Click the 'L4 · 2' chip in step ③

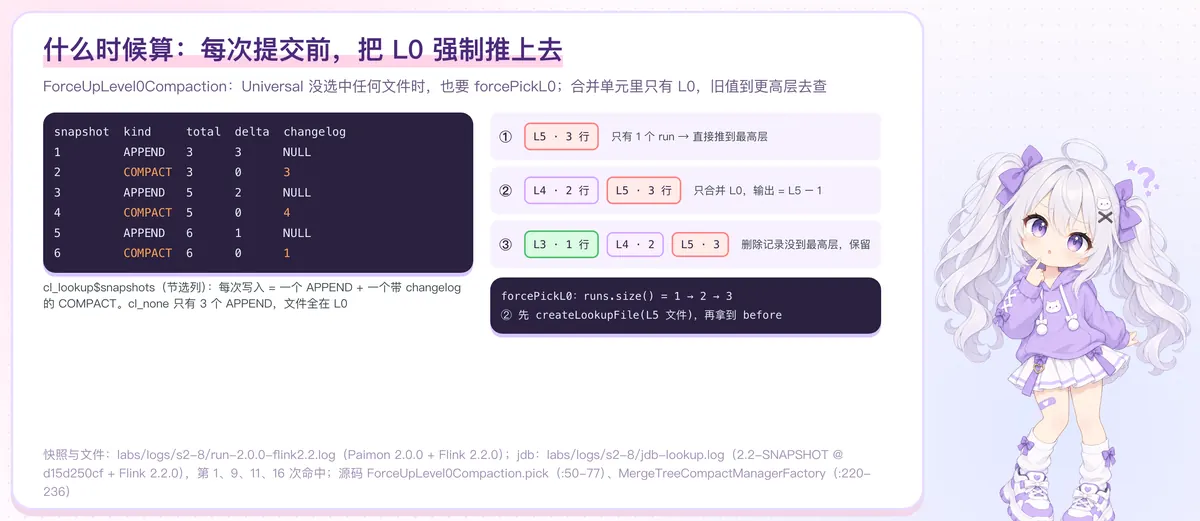(635, 244)
